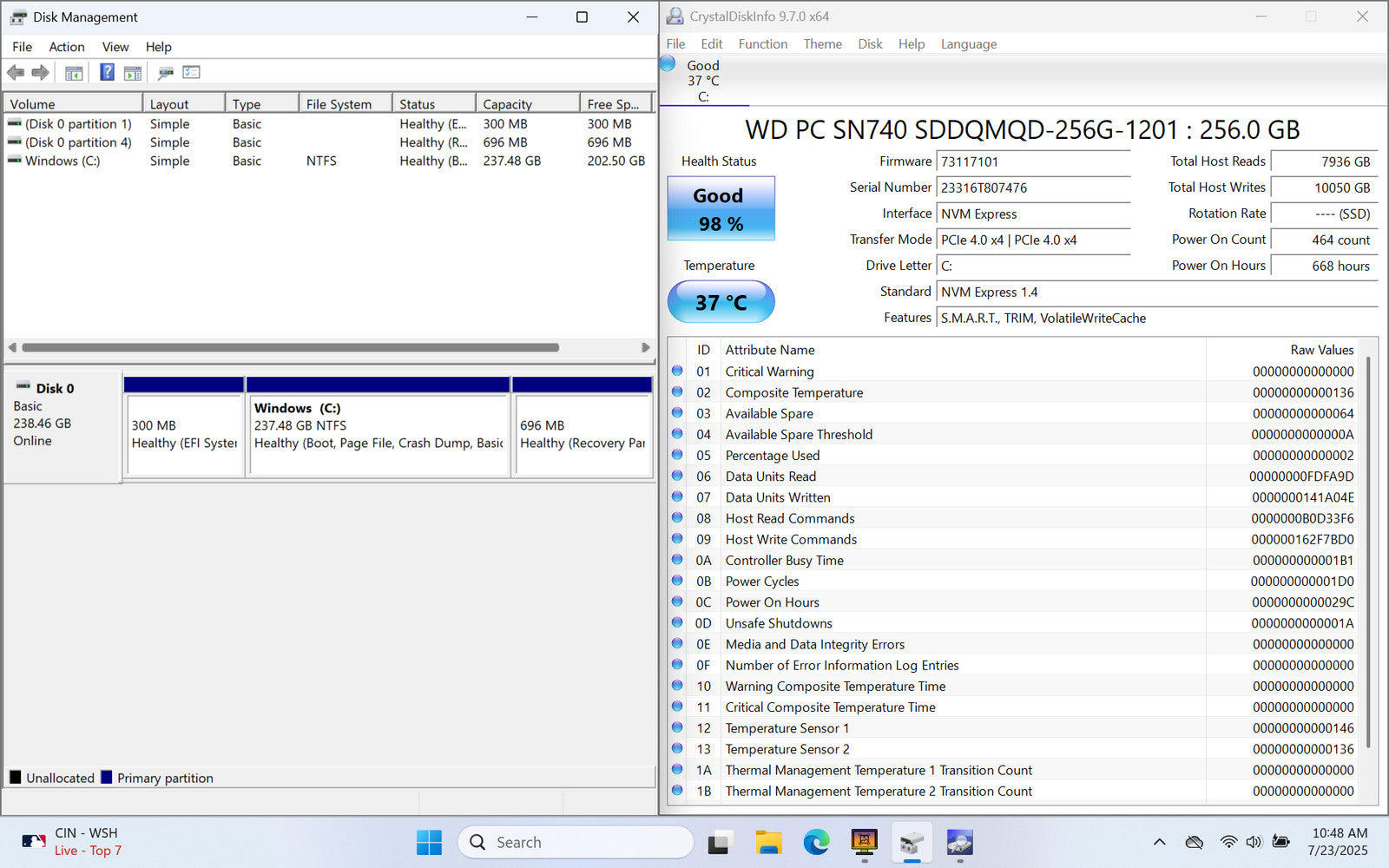
Task: Open File Explorer from the taskbar
Action: pyautogui.click(x=768, y=842)
